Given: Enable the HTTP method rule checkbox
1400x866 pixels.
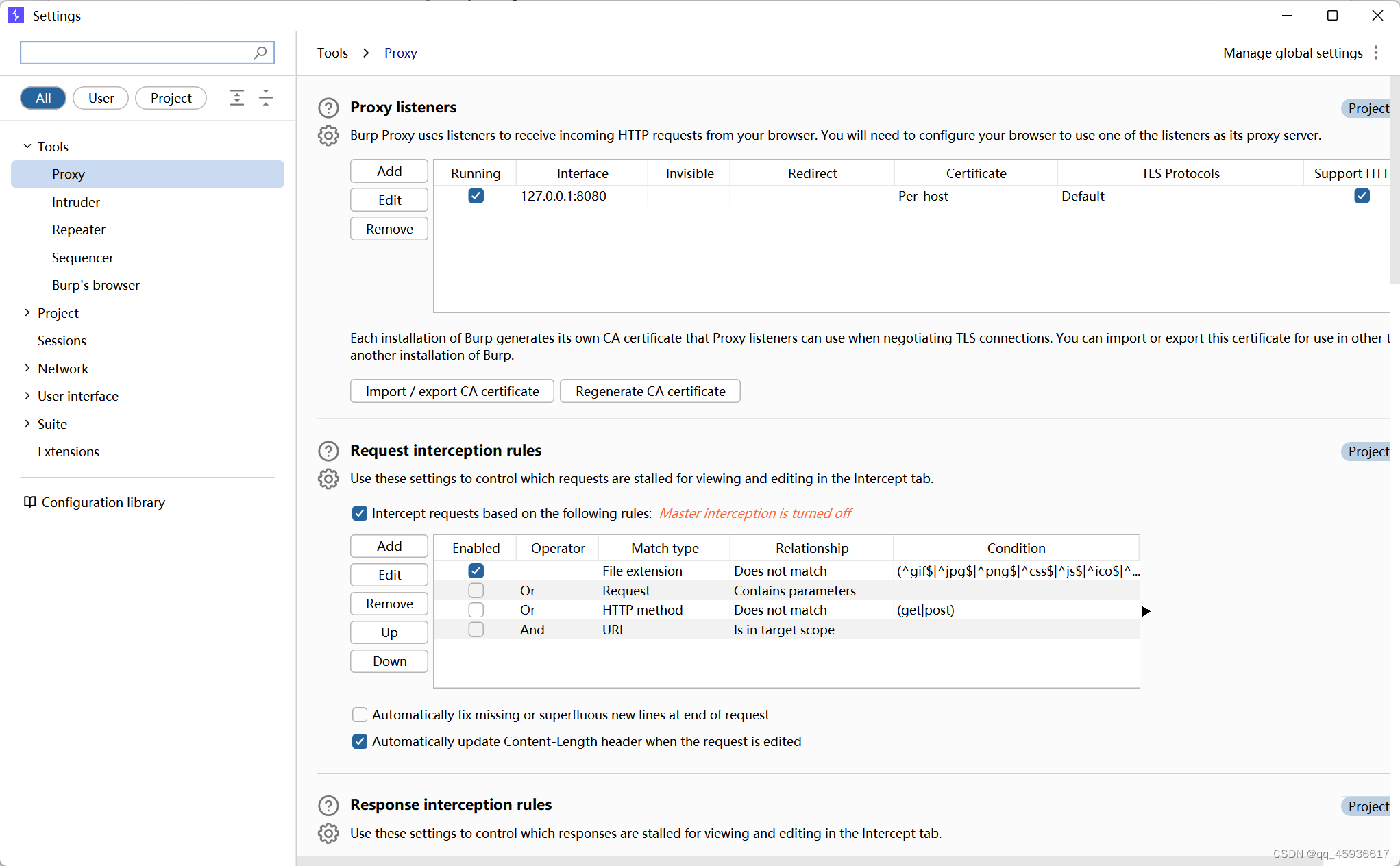Looking at the screenshot, I should [476, 610].
